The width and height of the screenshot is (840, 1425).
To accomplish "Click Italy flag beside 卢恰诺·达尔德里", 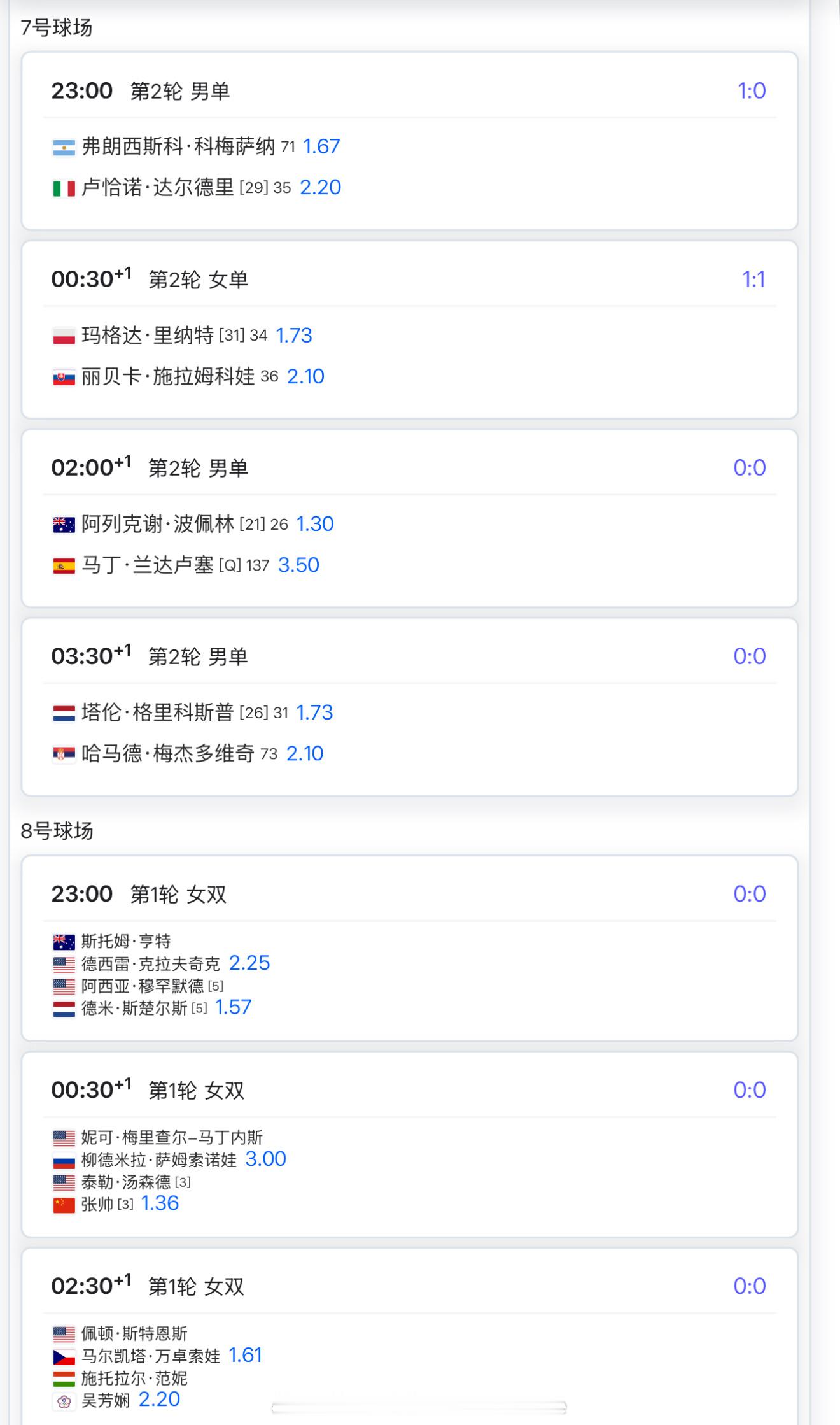I will click(x=64, y=188).
